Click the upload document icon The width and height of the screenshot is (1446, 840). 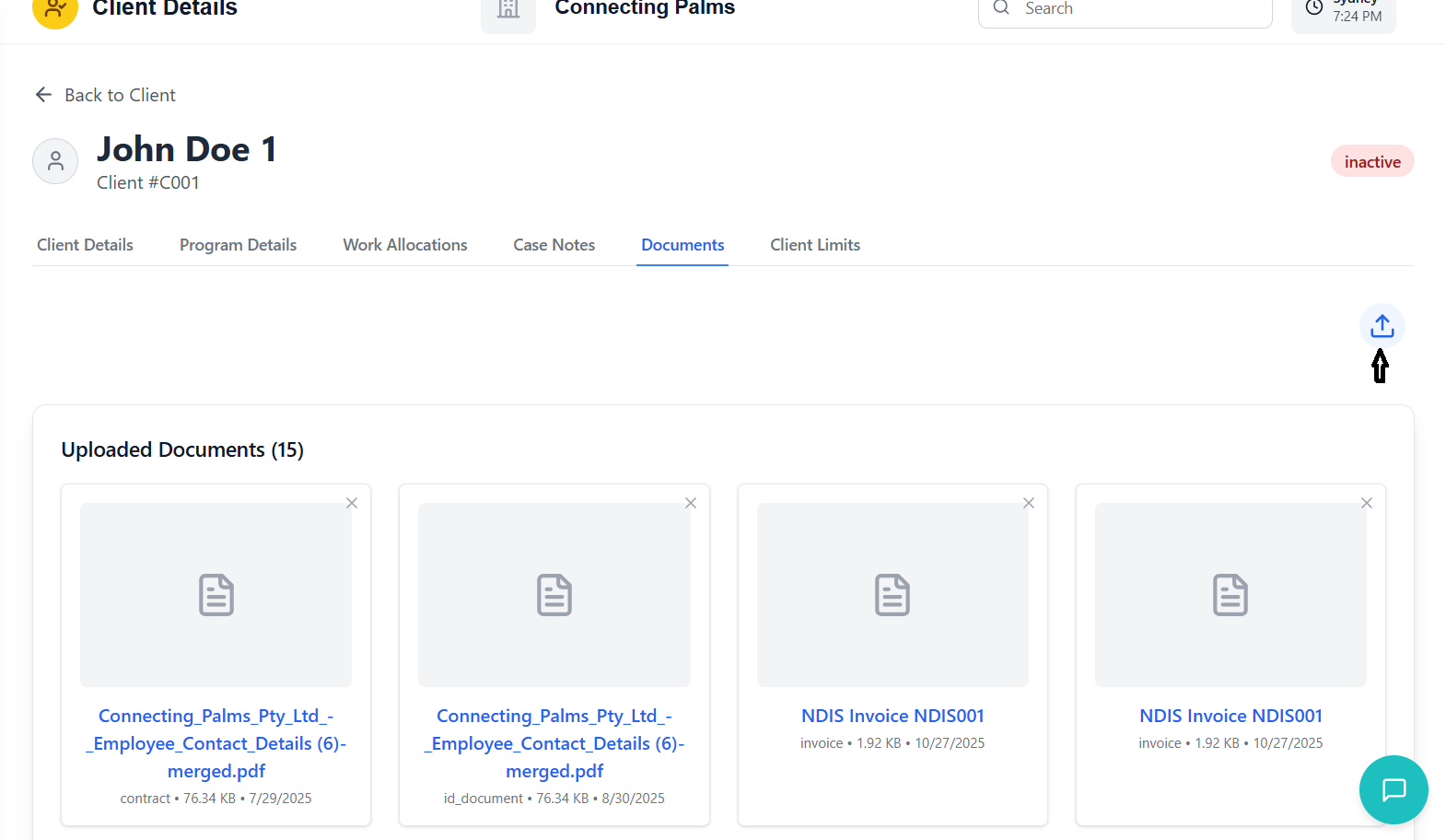[1382, 326]
